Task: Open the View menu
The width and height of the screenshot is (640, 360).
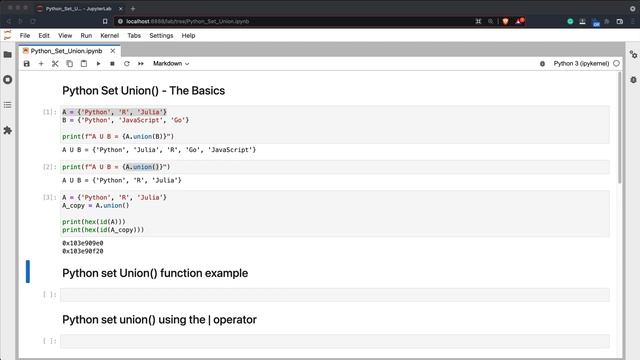Action: point(65,36)
